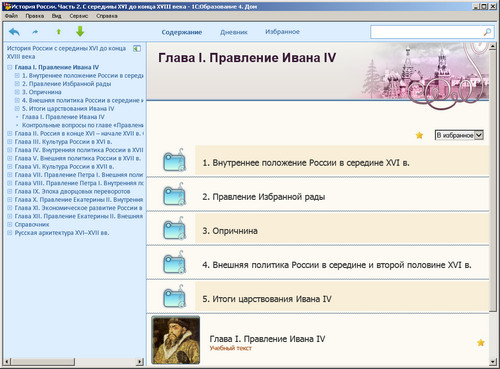Switch to the Содержание tab
500x369 pixels.
pos(182,32)
